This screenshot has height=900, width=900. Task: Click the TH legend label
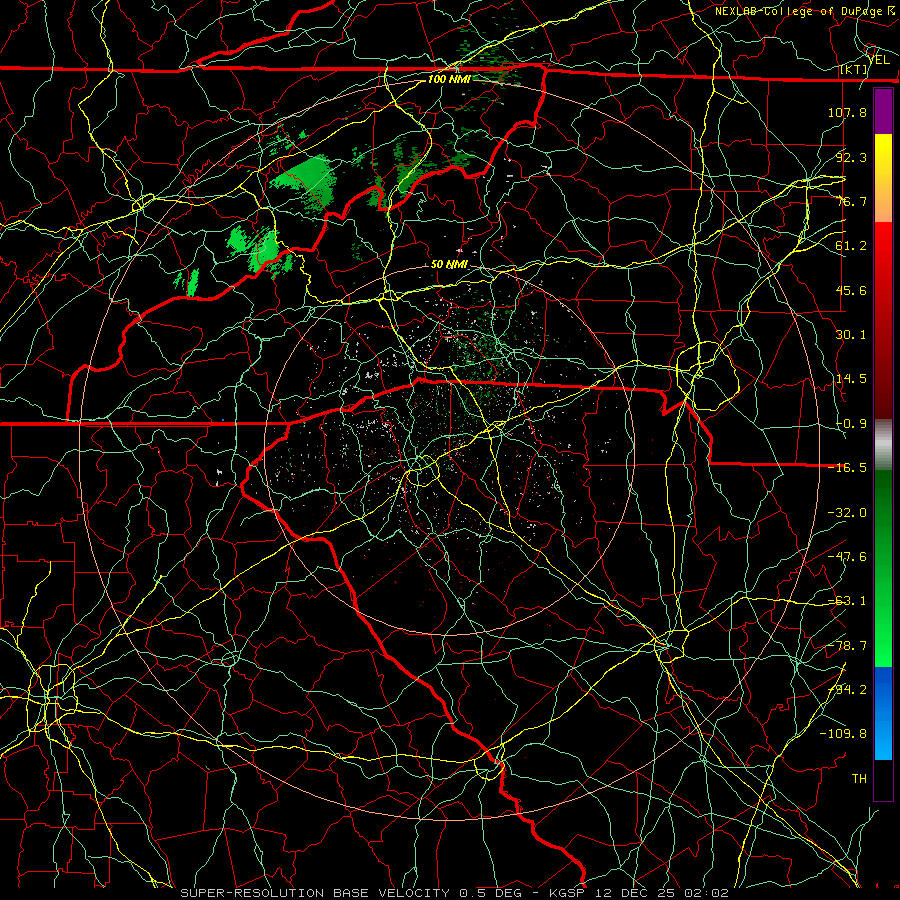click(859, 779)
